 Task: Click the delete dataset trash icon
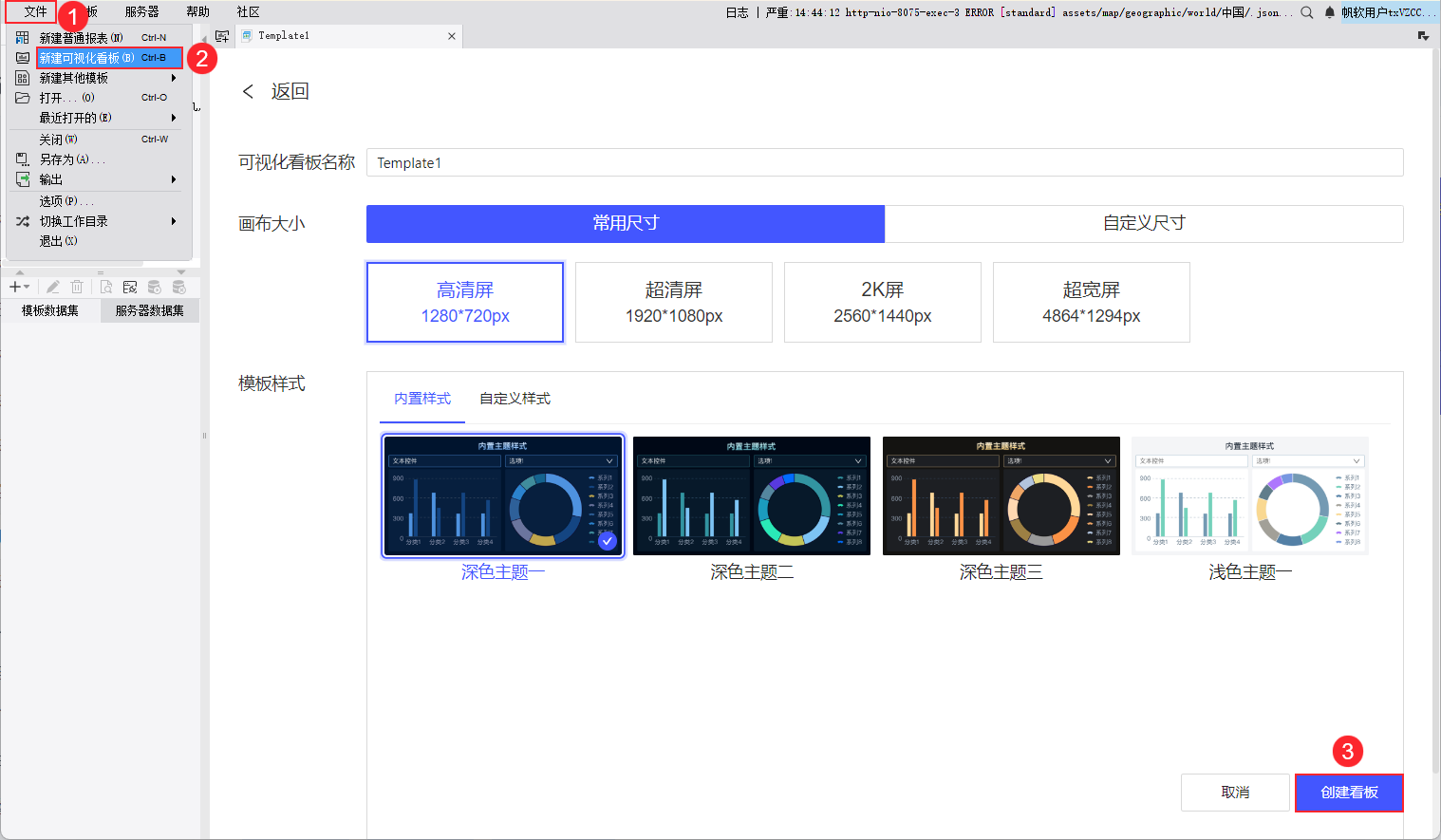coord(77,287)
